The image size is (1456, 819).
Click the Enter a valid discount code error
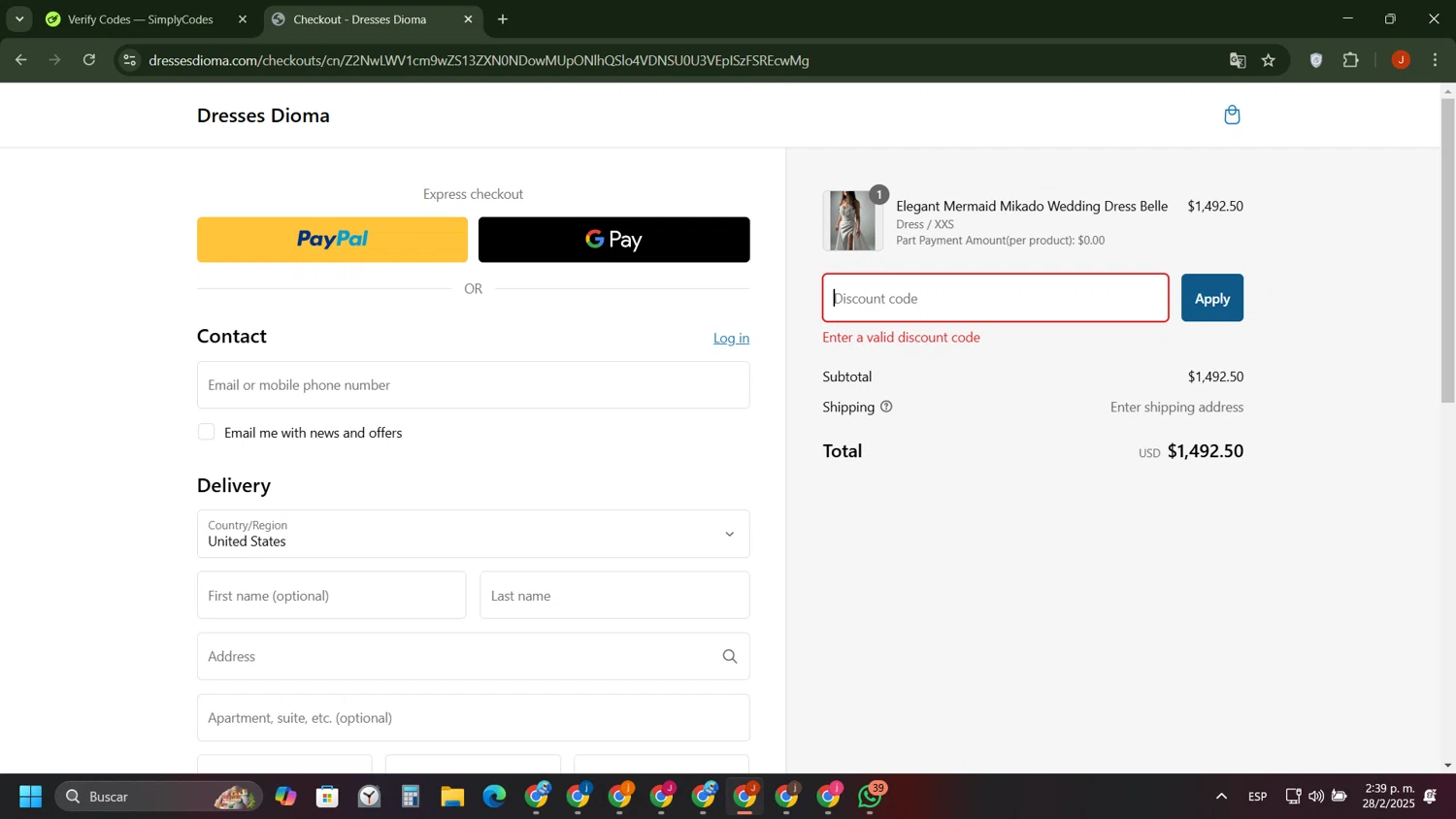901,338
